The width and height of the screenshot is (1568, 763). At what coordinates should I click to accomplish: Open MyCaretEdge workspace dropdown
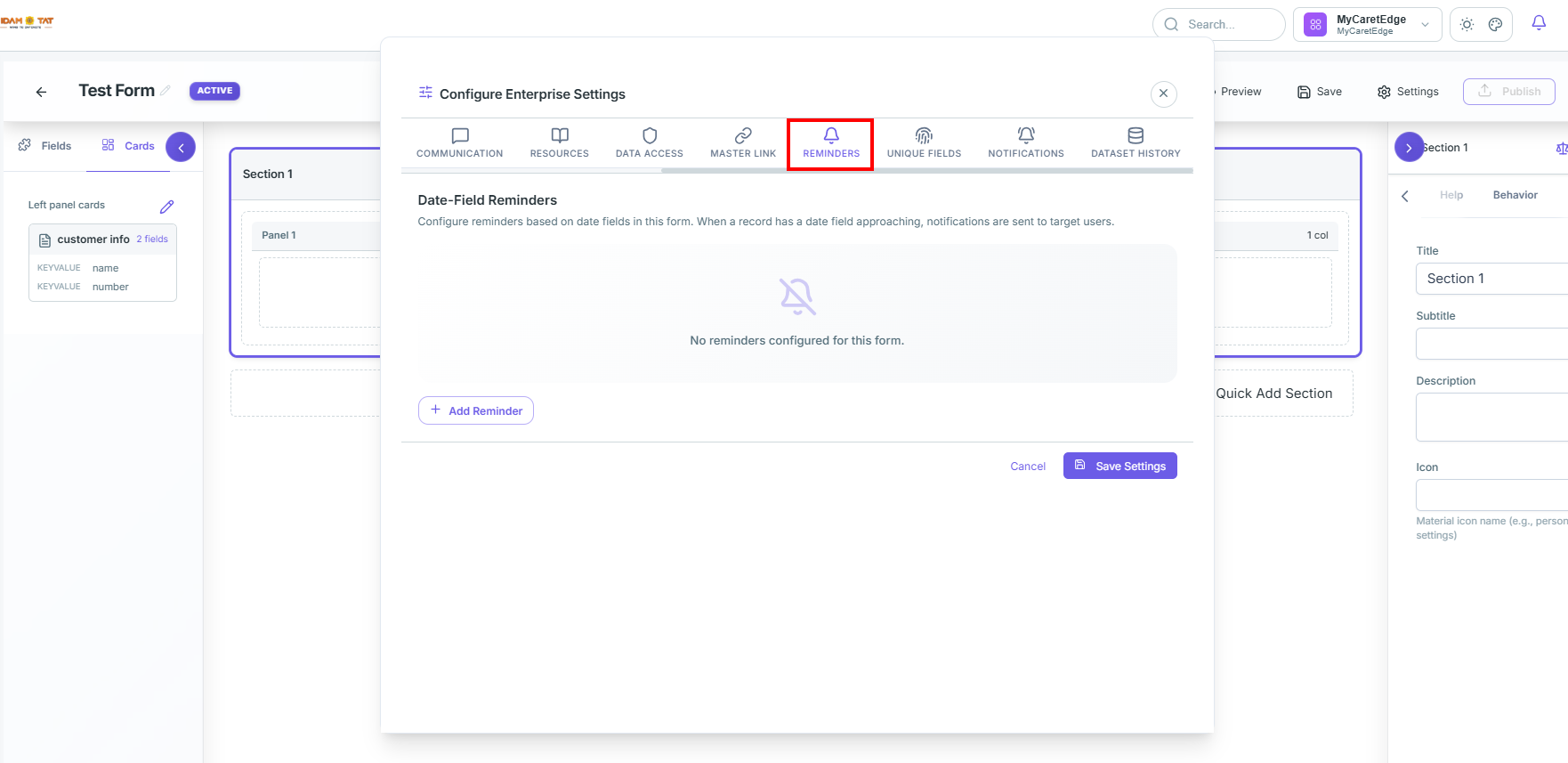pyautogui.click(x=1368, y=25)
